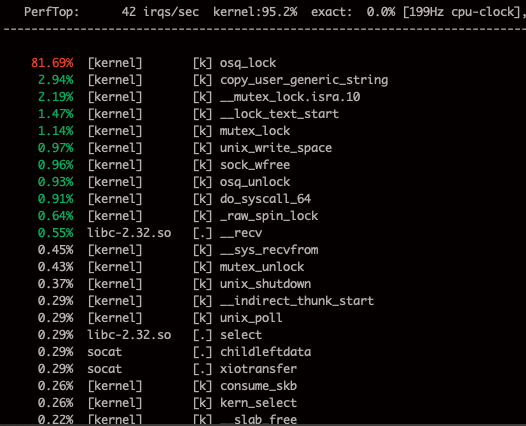Screen dimensions: 526x426
Task: Select the 1.14% value
Action: click(x=55, y=131)
